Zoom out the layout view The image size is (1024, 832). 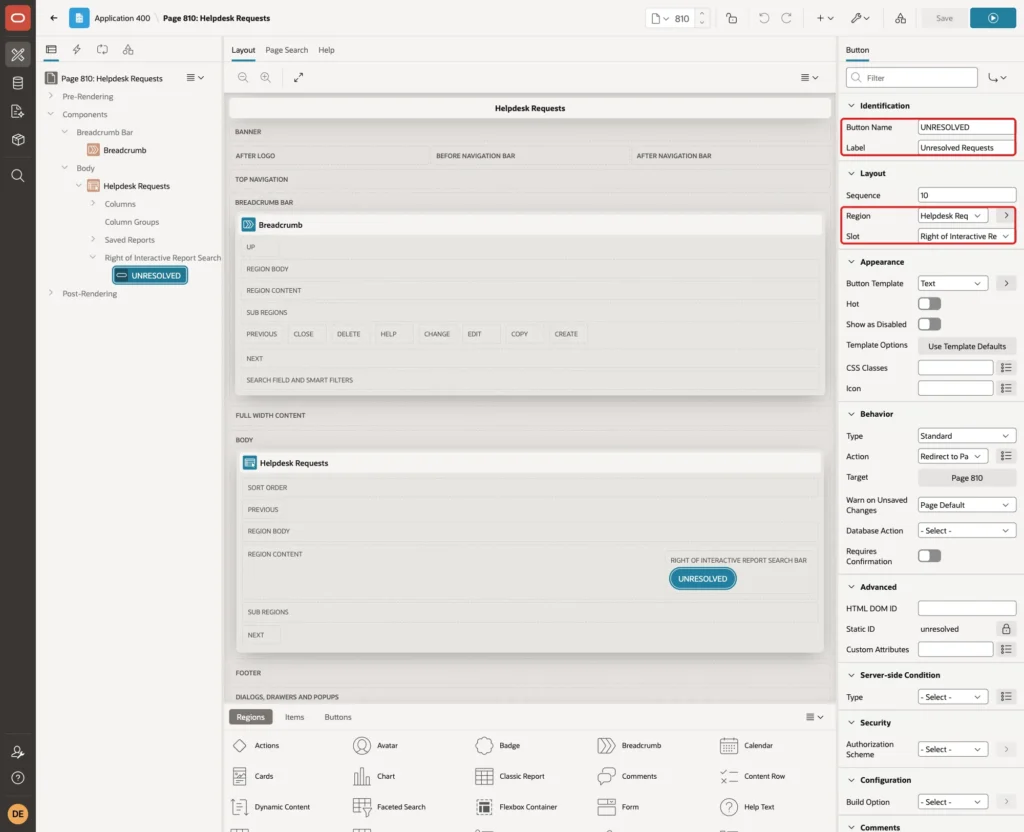(x=243, y=77)
